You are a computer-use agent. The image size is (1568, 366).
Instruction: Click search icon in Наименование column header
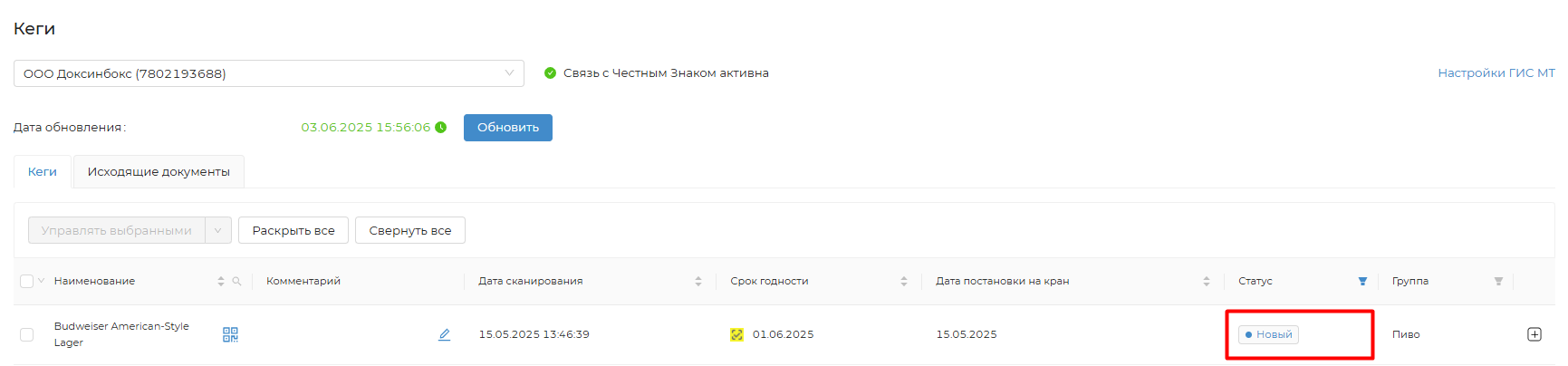(x=236, y=282)
